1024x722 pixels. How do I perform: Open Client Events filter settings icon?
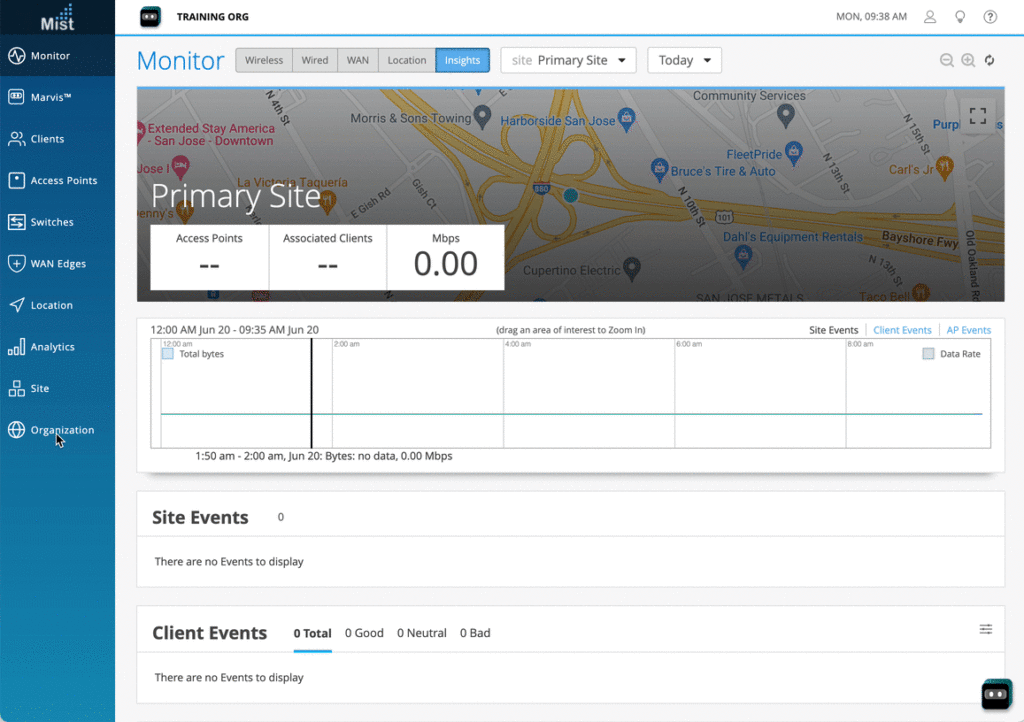pos(986,629)
